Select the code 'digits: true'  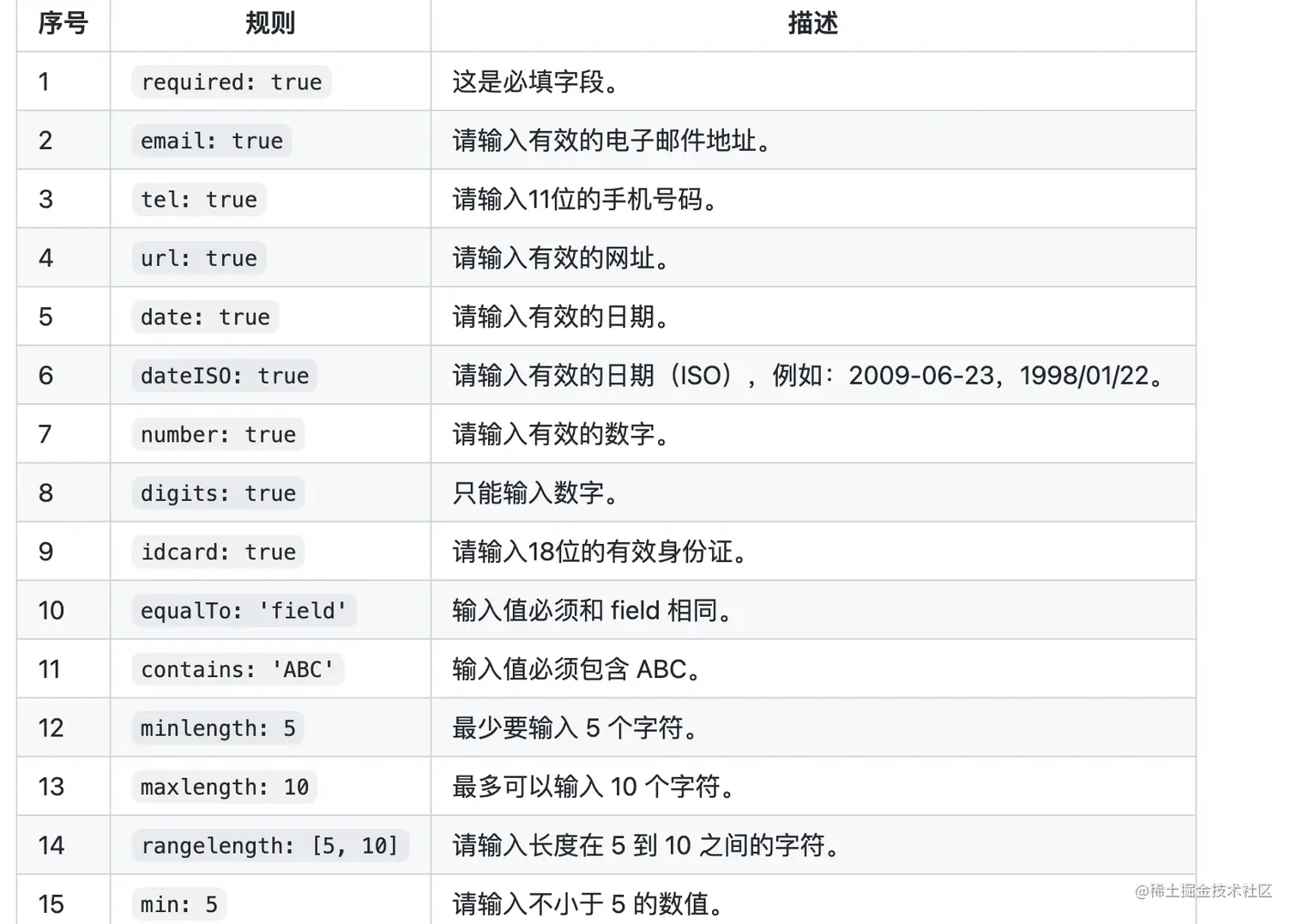(x=218, y=493)
